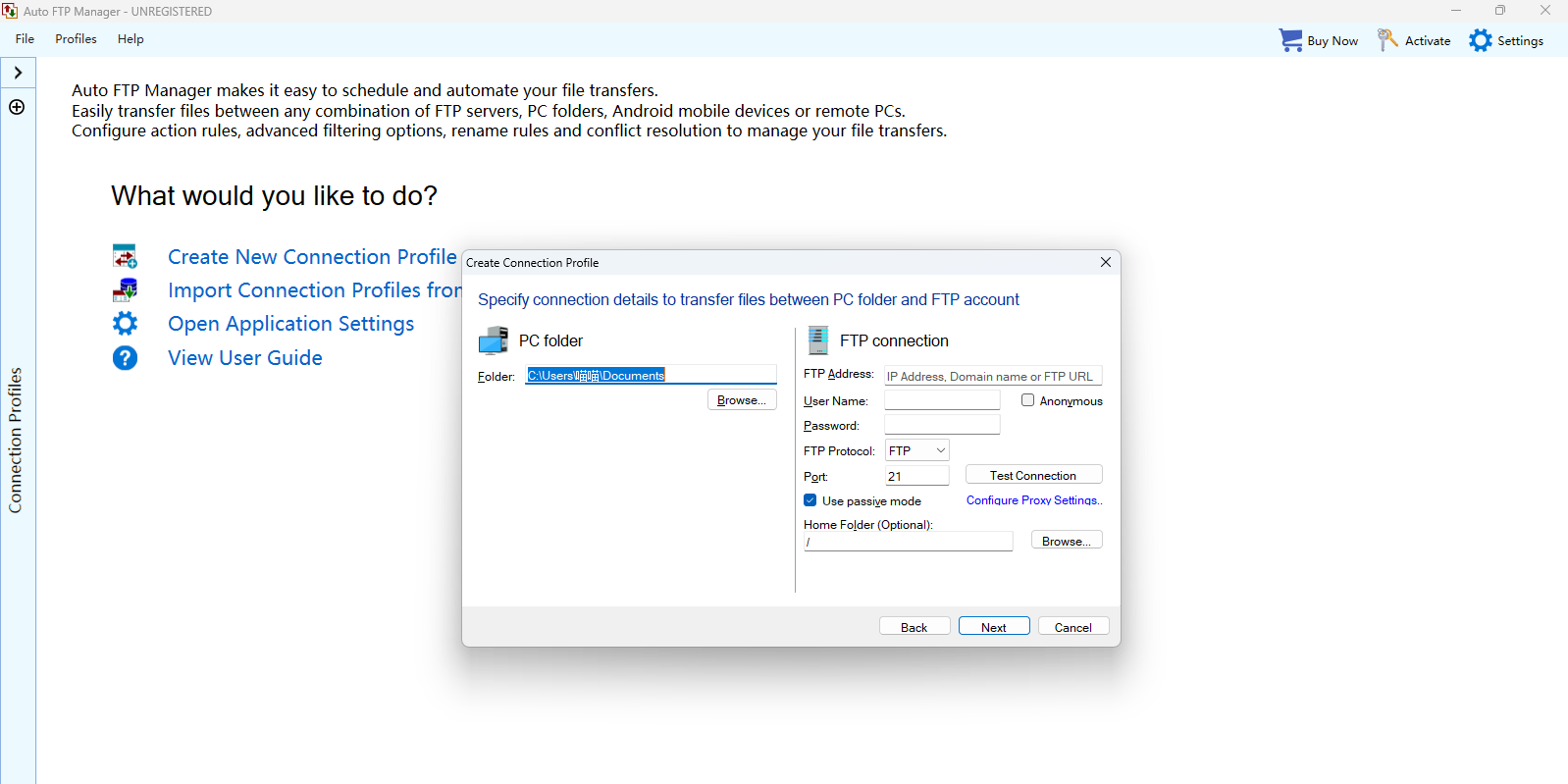
Task: Click the PC folder computer icon in the dialog
Action: click(493, 340)
